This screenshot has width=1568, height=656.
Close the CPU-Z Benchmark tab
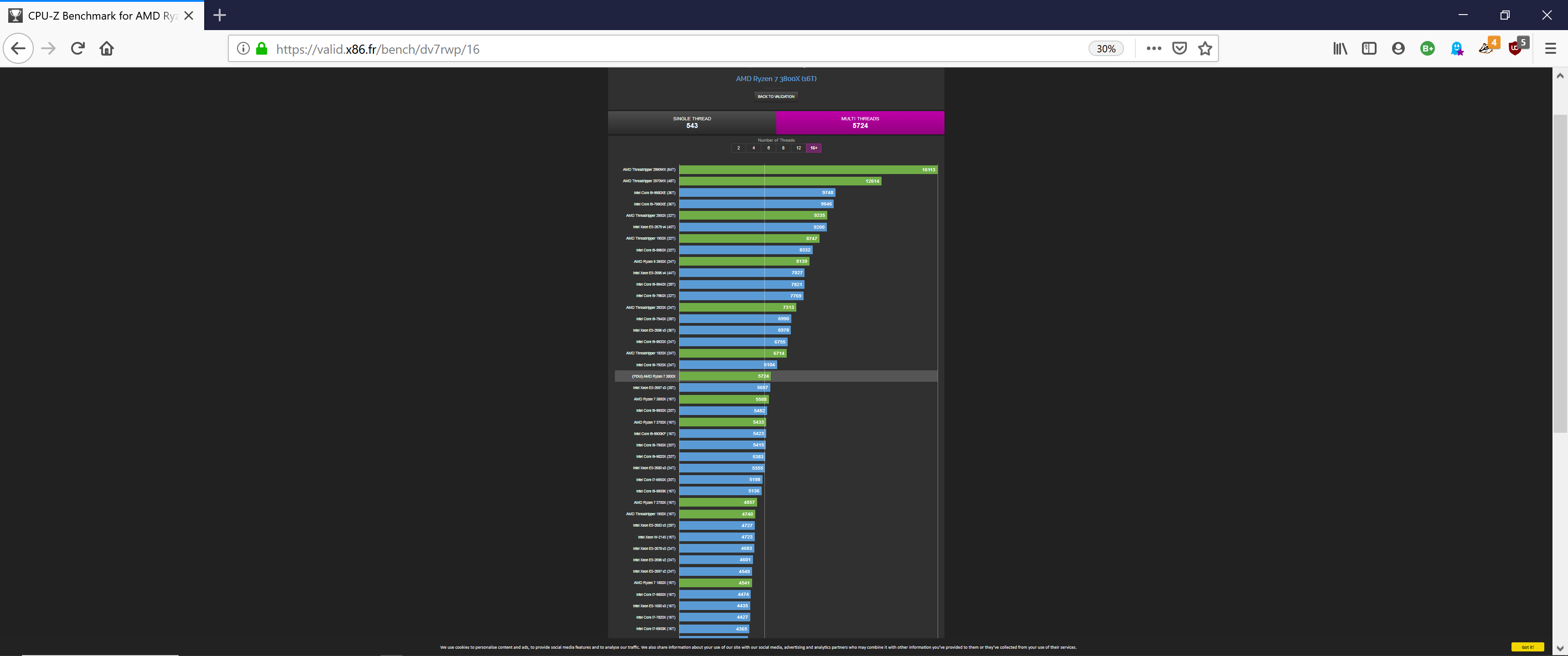189,15
